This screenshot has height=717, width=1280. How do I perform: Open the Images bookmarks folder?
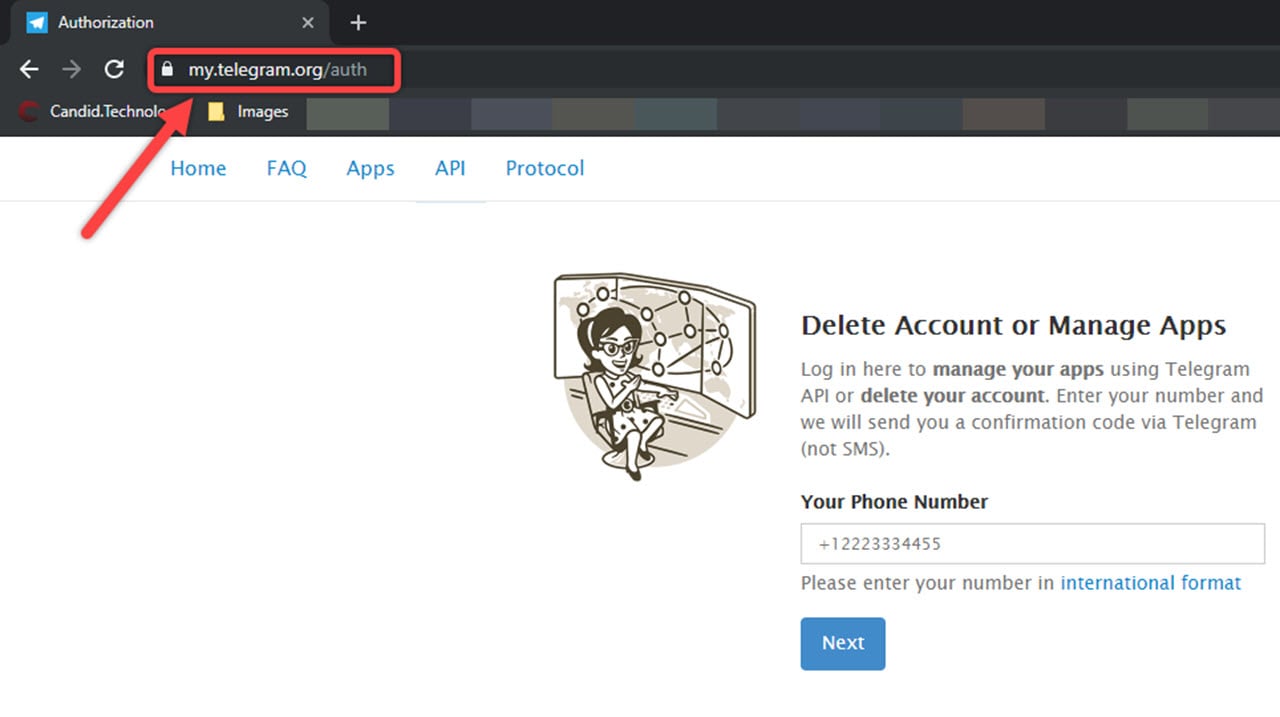click(x=248, y=112)
